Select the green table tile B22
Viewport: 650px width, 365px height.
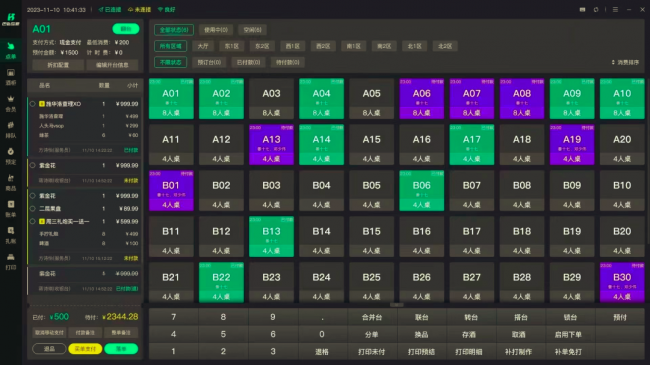point(221,282)
